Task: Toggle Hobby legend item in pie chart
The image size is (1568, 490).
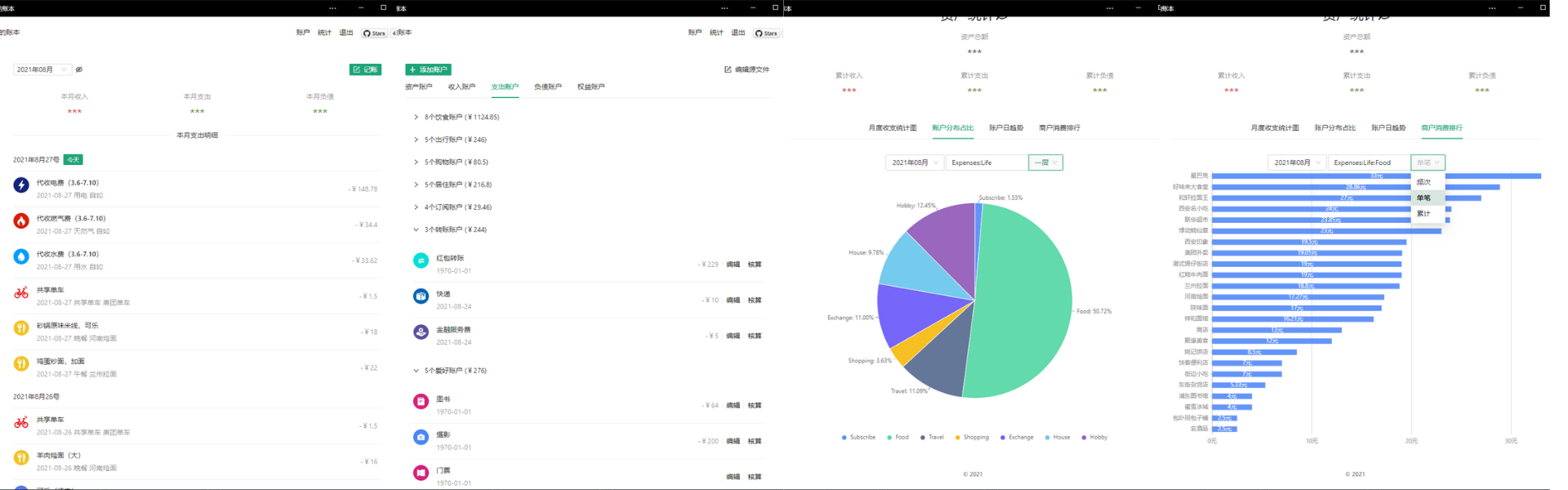Action: coord(1094,438)
